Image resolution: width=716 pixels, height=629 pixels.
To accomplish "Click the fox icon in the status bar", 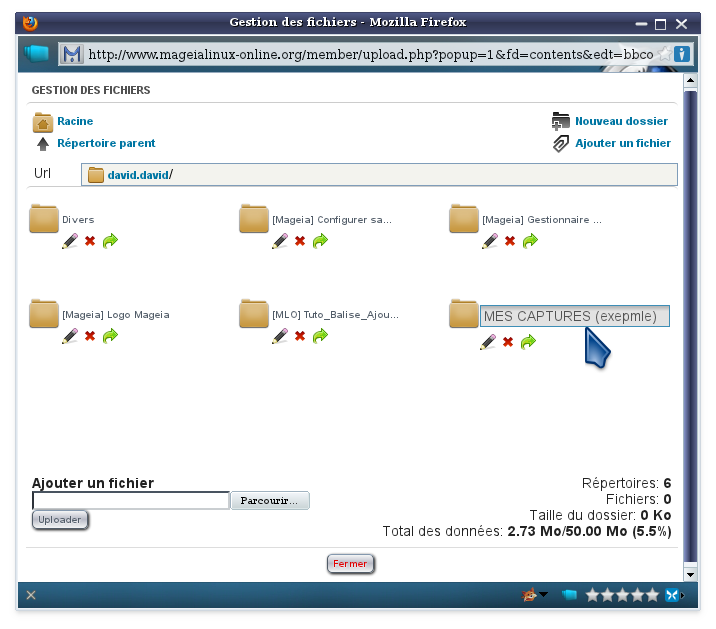I will pos(529,595).
